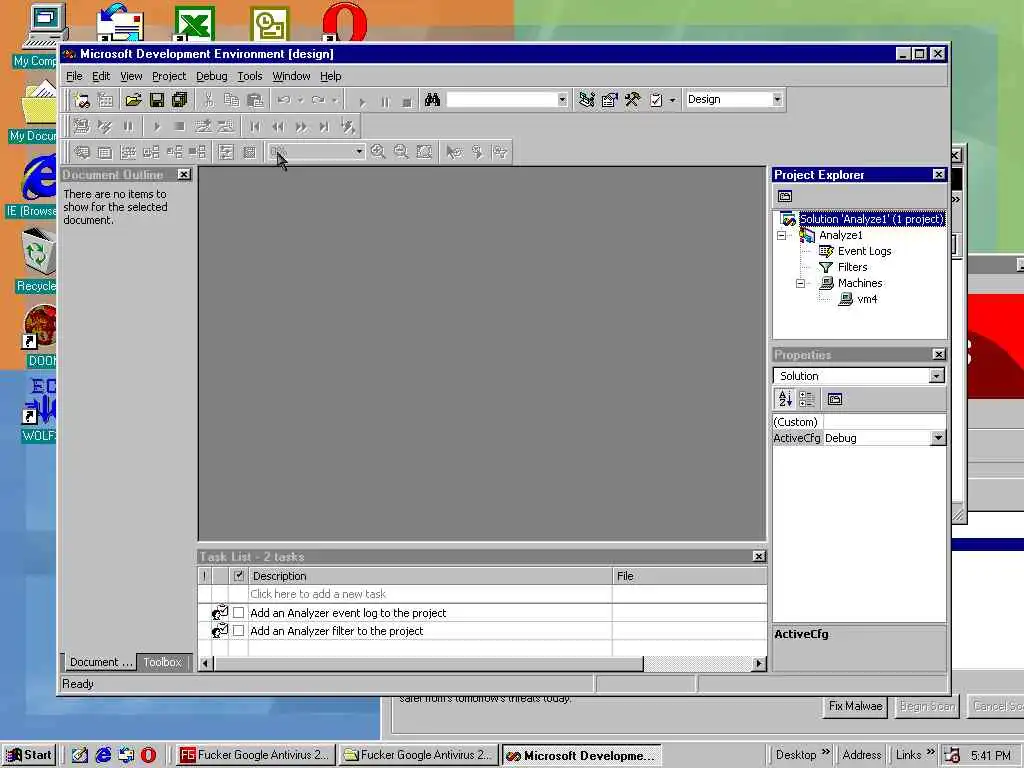The width and height of the screenshot is (1024, 768).
Task: Click the Find binoculars icon
Action: point(432,100)
